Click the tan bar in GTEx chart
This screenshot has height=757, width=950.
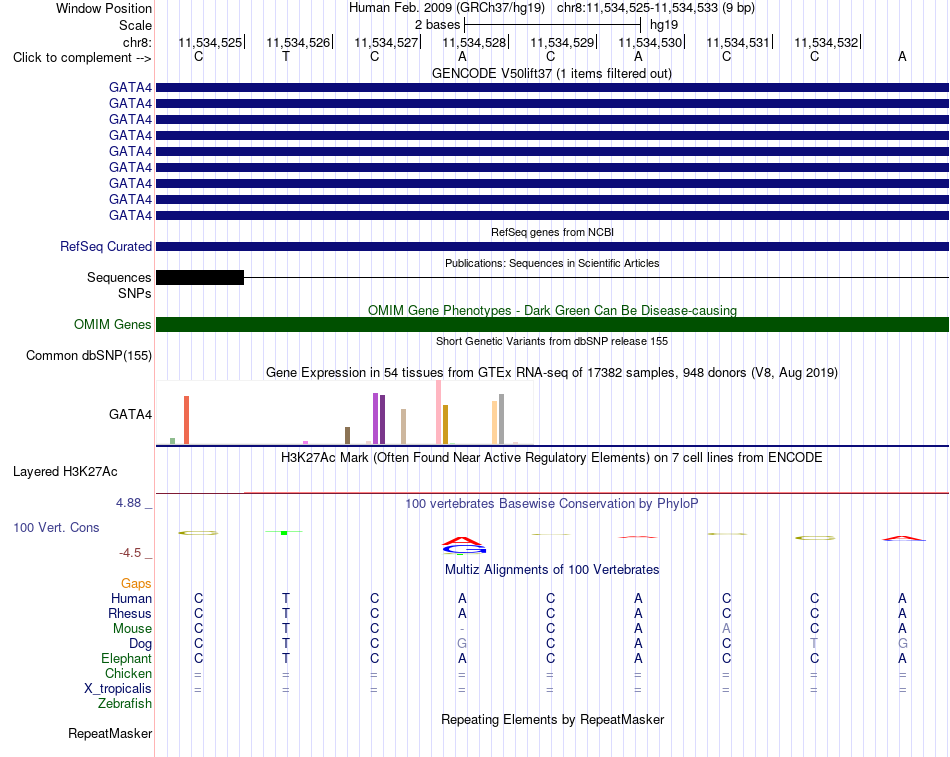click(x=404, y=427)
